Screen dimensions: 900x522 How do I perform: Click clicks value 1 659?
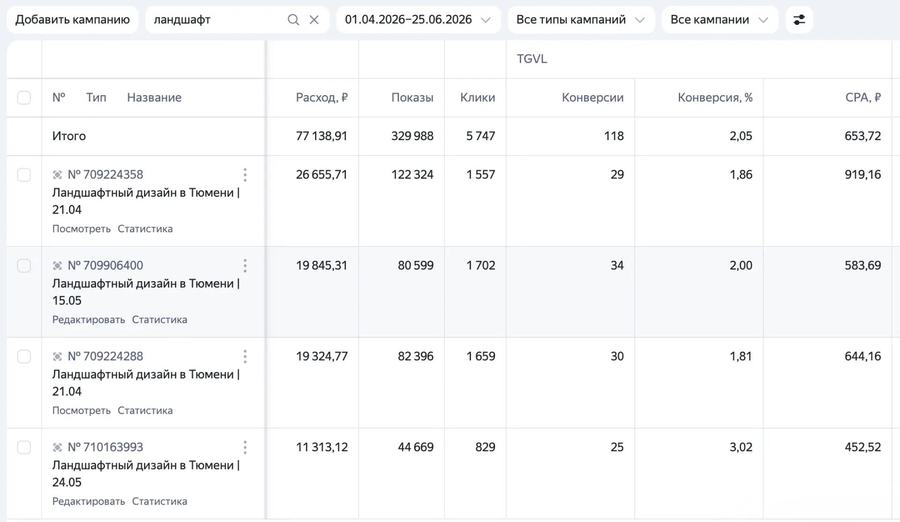[x=480, y=356]
